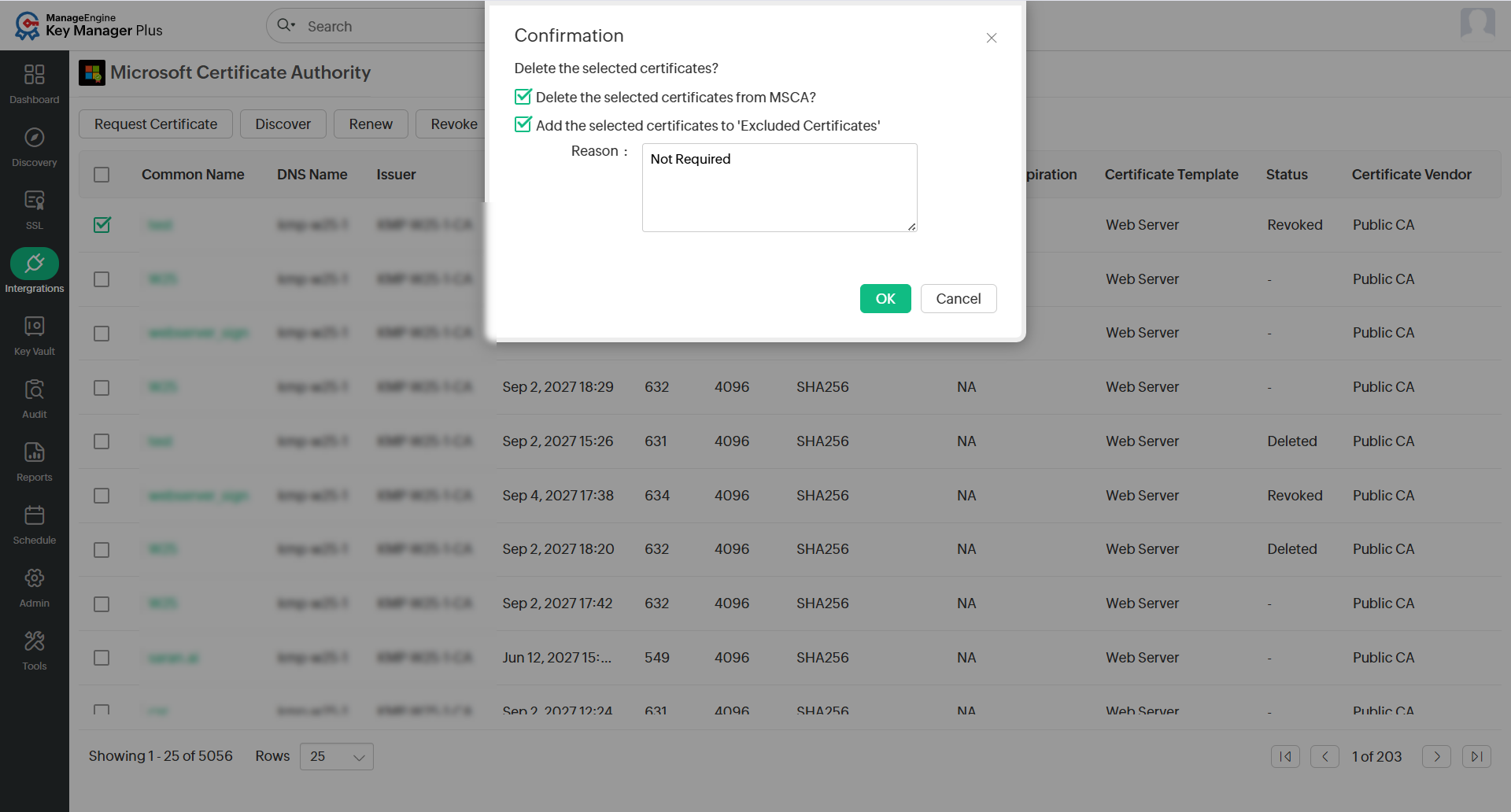1511x812 pixels.
Task: Click the 'Showing 1 - 25 of 5056' text
Action: (161, 756)
